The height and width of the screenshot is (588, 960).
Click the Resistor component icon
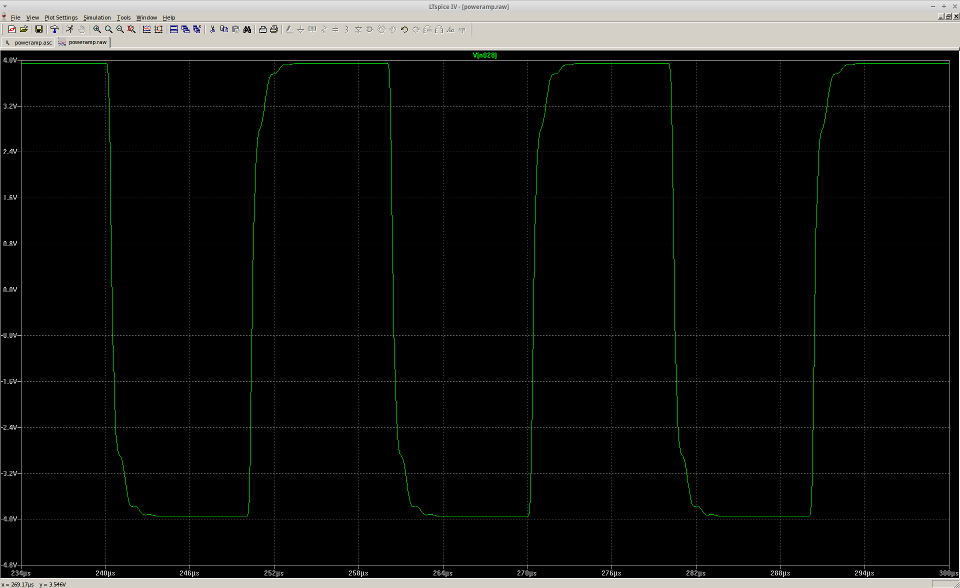pos(324,29)
